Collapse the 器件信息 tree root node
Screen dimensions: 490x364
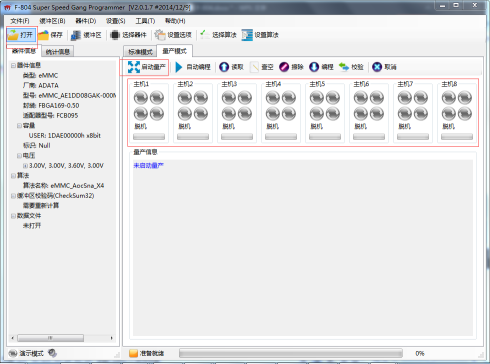click(x=13, y=65)
